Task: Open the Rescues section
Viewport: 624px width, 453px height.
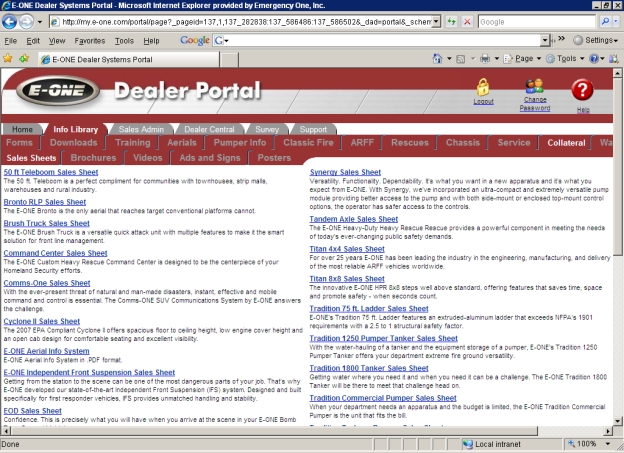Action: 410,143
